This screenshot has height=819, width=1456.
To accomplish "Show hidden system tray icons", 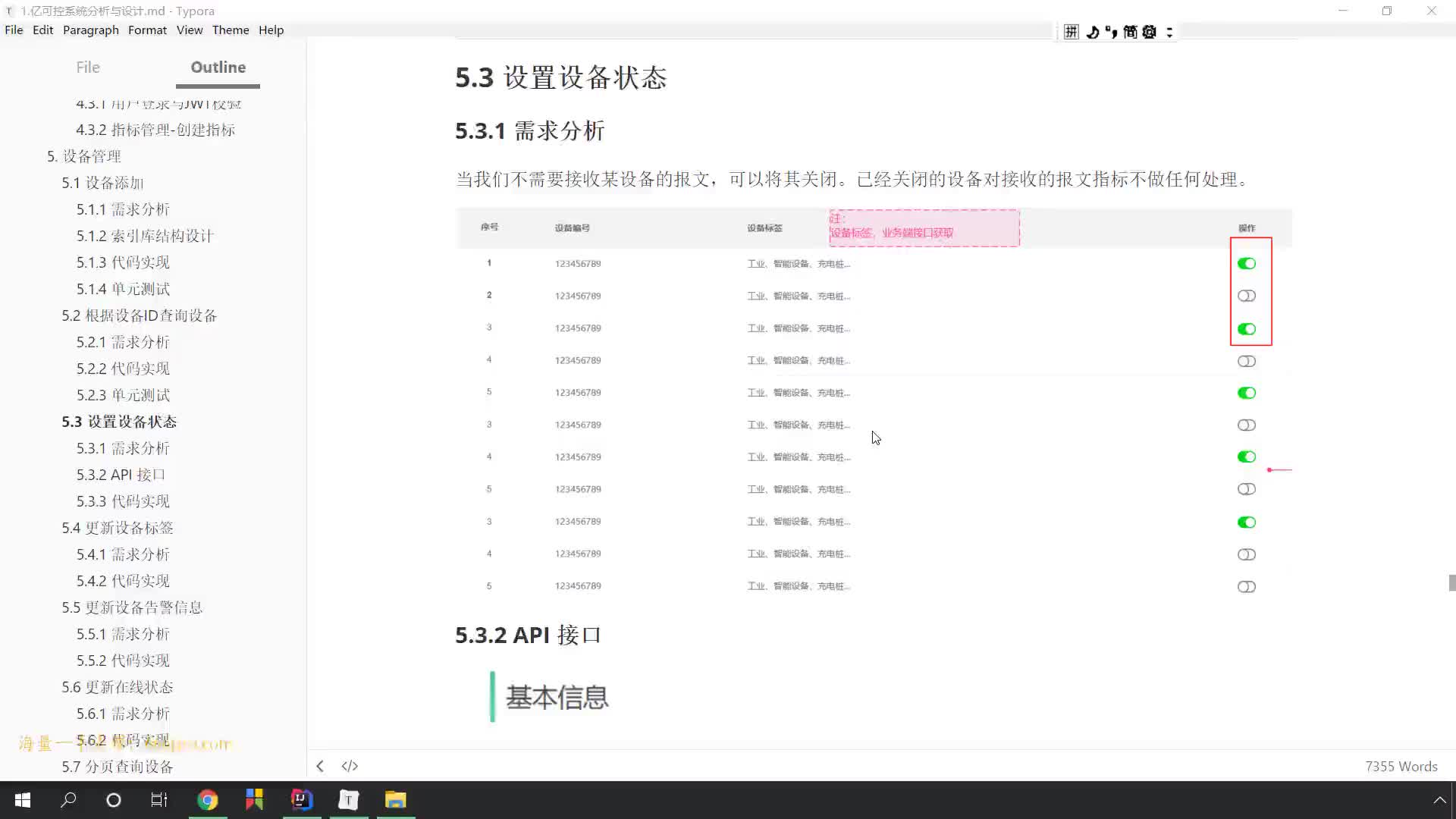I will click(1439, 800).
